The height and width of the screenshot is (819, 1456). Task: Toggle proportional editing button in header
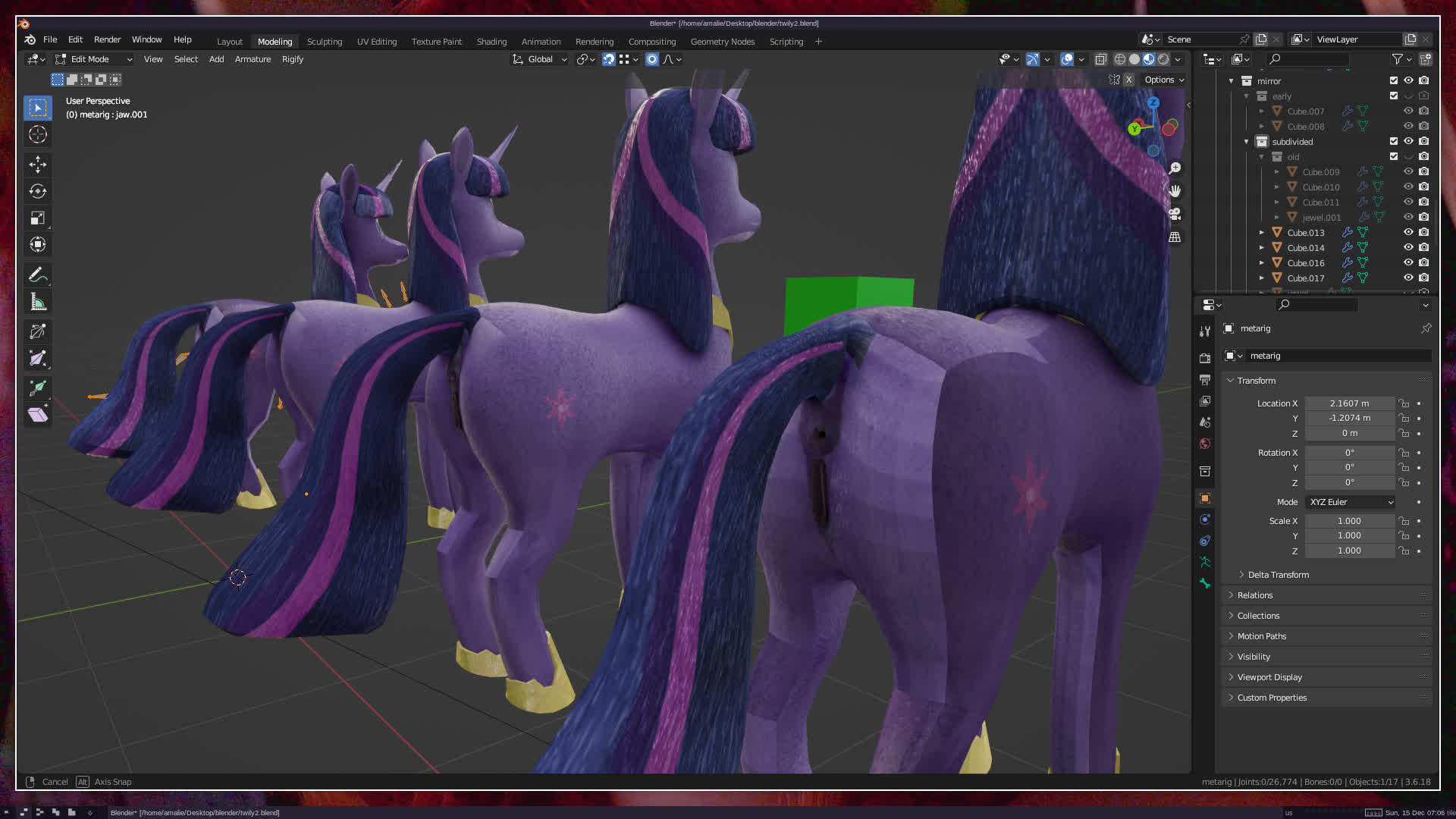tap(651, 59)
